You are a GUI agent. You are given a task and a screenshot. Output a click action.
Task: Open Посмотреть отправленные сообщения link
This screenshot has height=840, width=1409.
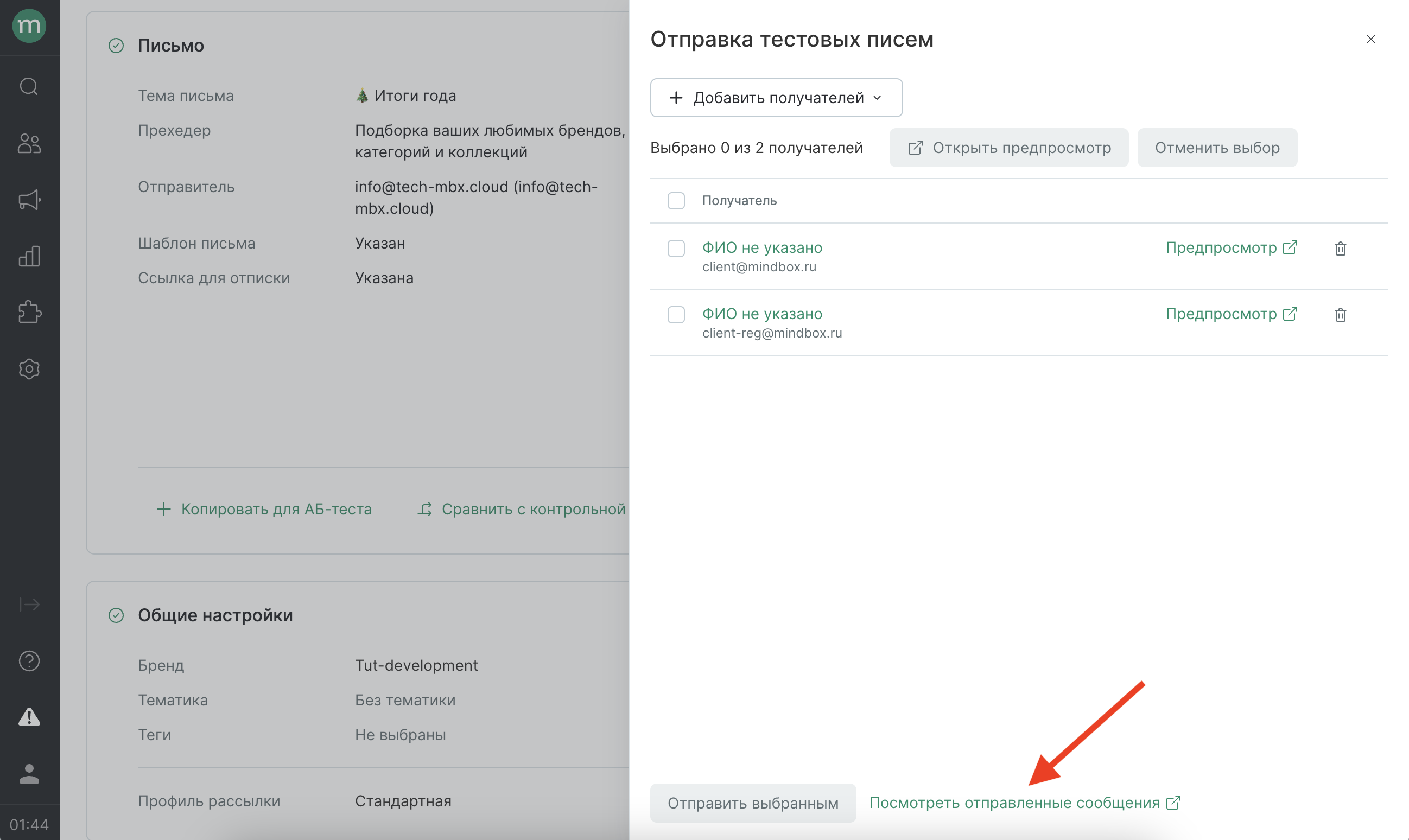click(x=1025, y=803)
